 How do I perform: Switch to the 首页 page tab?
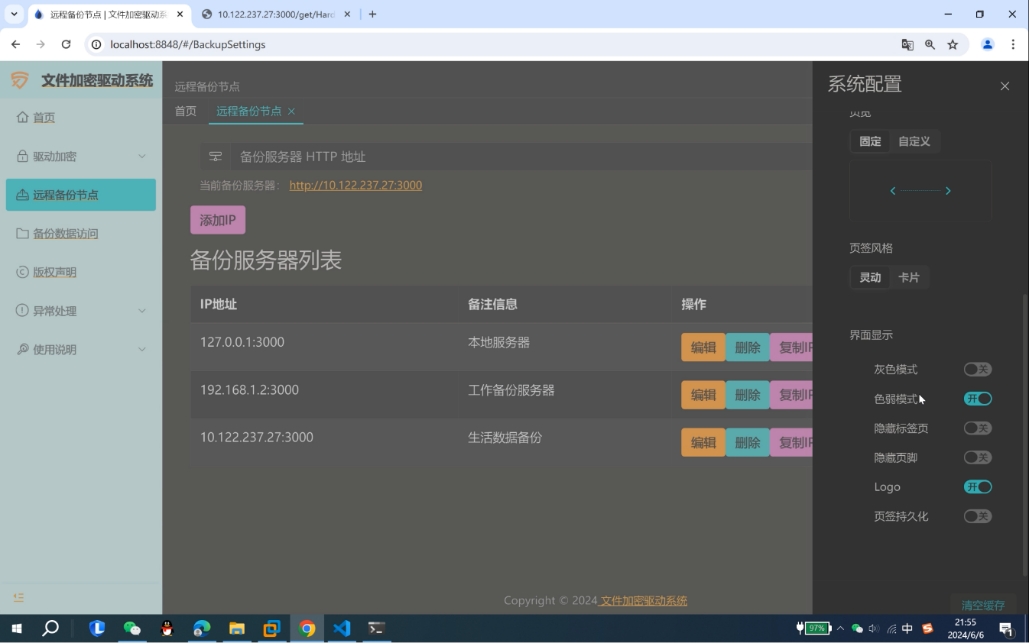tap(186, 111)
